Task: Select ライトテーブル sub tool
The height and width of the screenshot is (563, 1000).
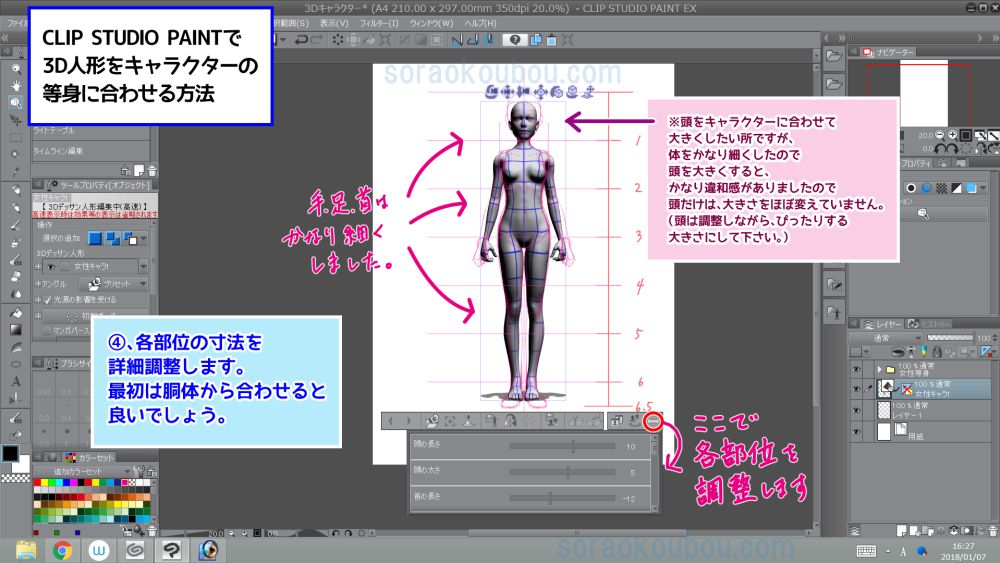Action: (91, 130)
